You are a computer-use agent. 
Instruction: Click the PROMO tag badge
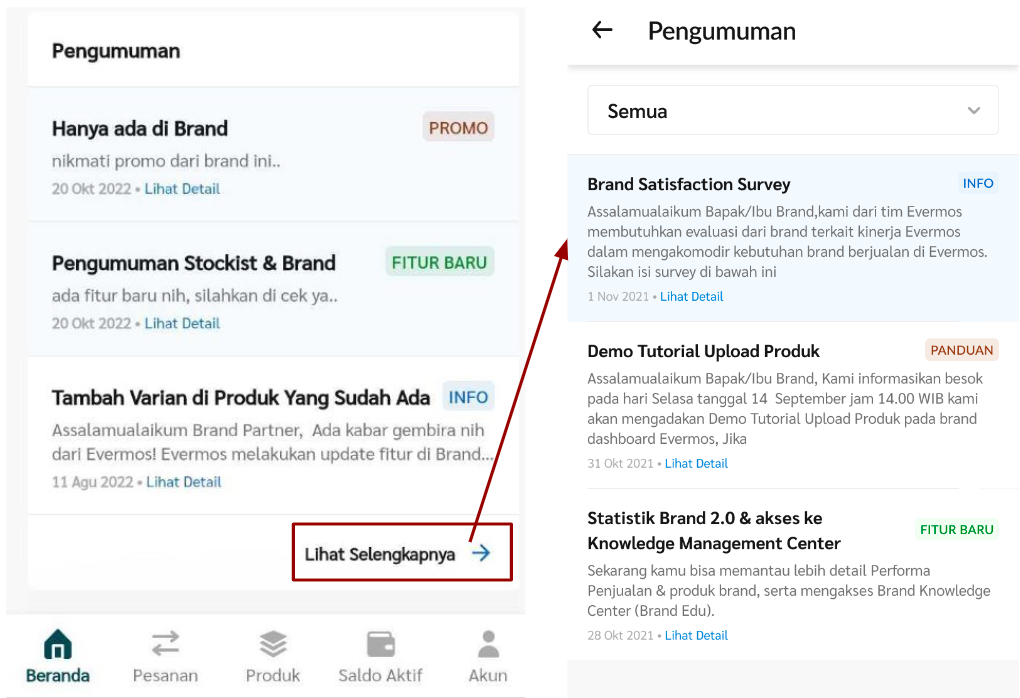coord(458,128)
